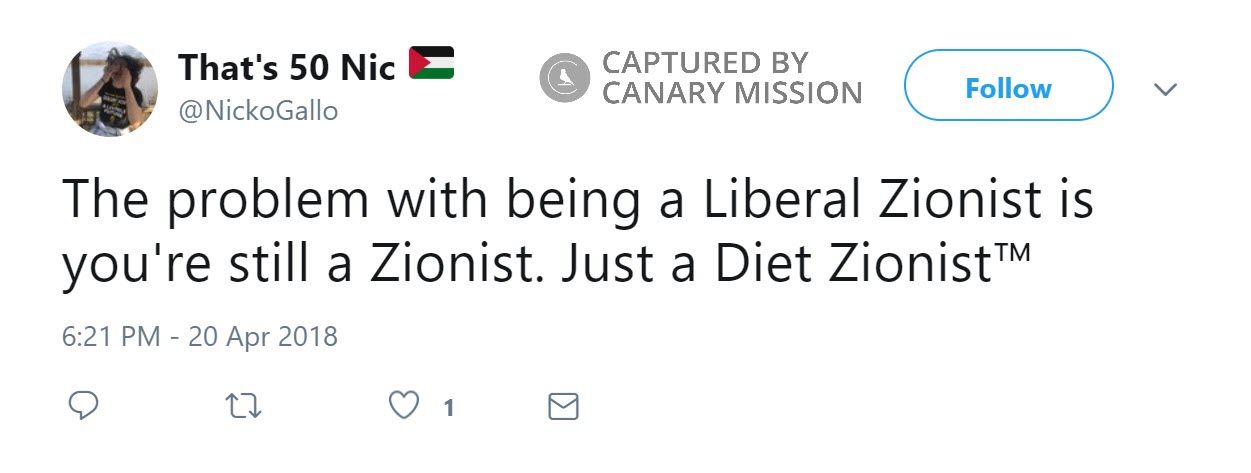Open the profile avatar picture
This screenshot has width=1251, height=473.
point(110,88)
